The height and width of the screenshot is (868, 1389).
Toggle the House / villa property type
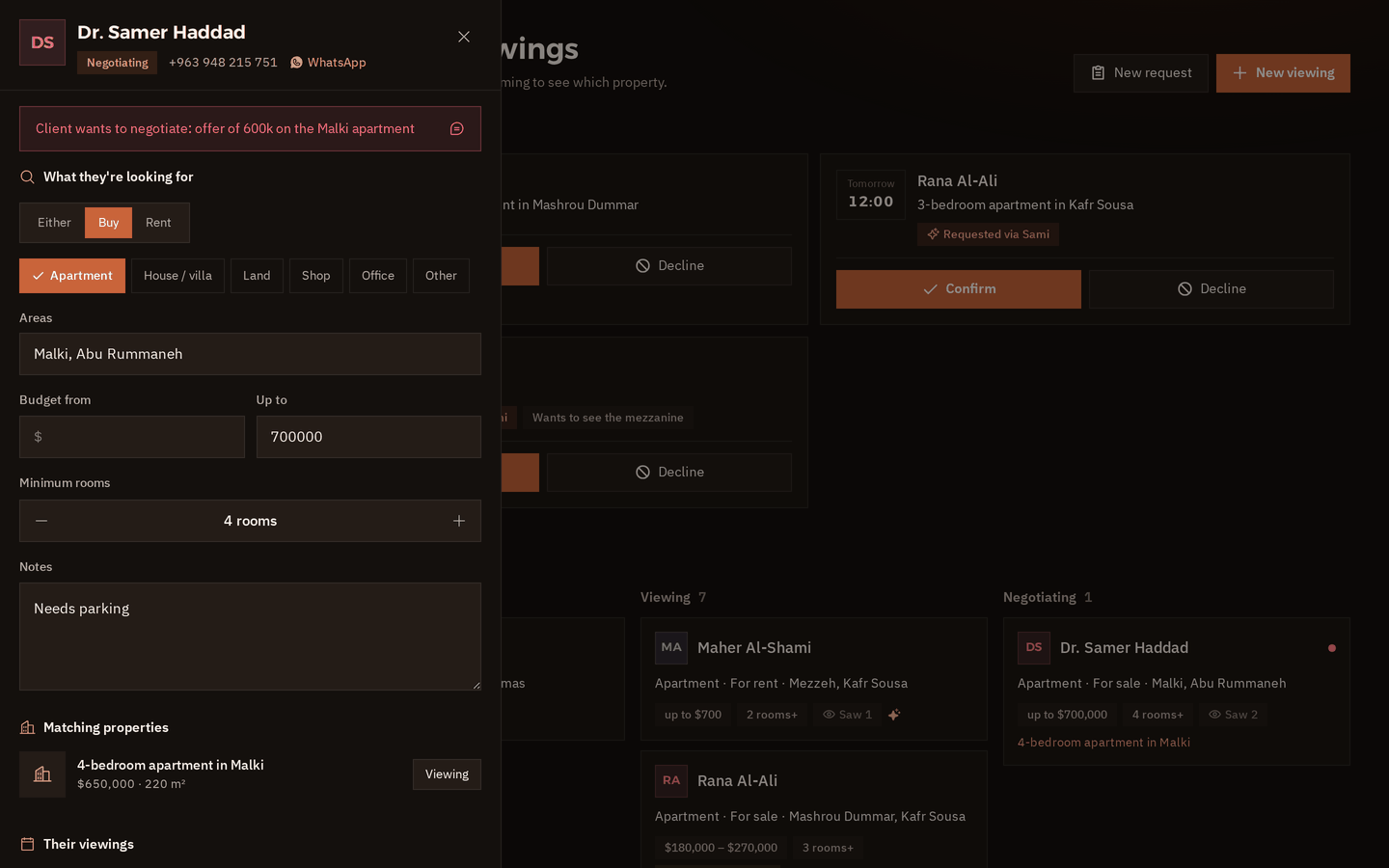[177, 276]
